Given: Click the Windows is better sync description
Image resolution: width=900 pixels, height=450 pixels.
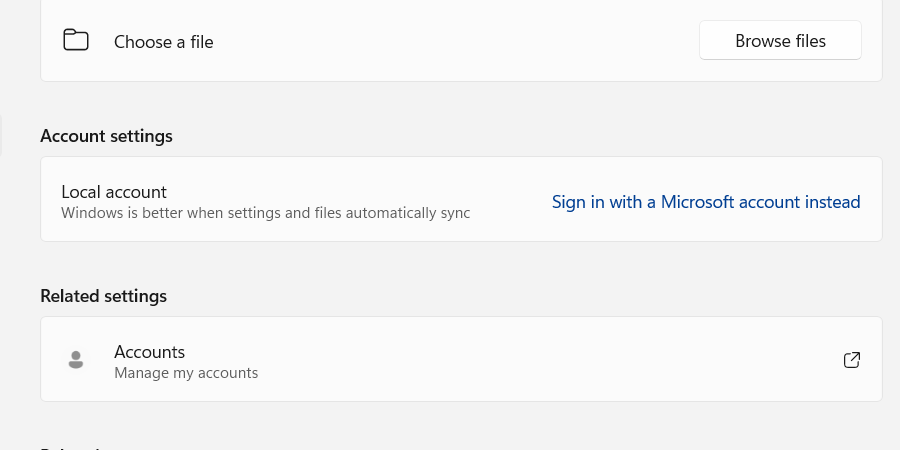Looking at the screenshot, I should (265, 213).
